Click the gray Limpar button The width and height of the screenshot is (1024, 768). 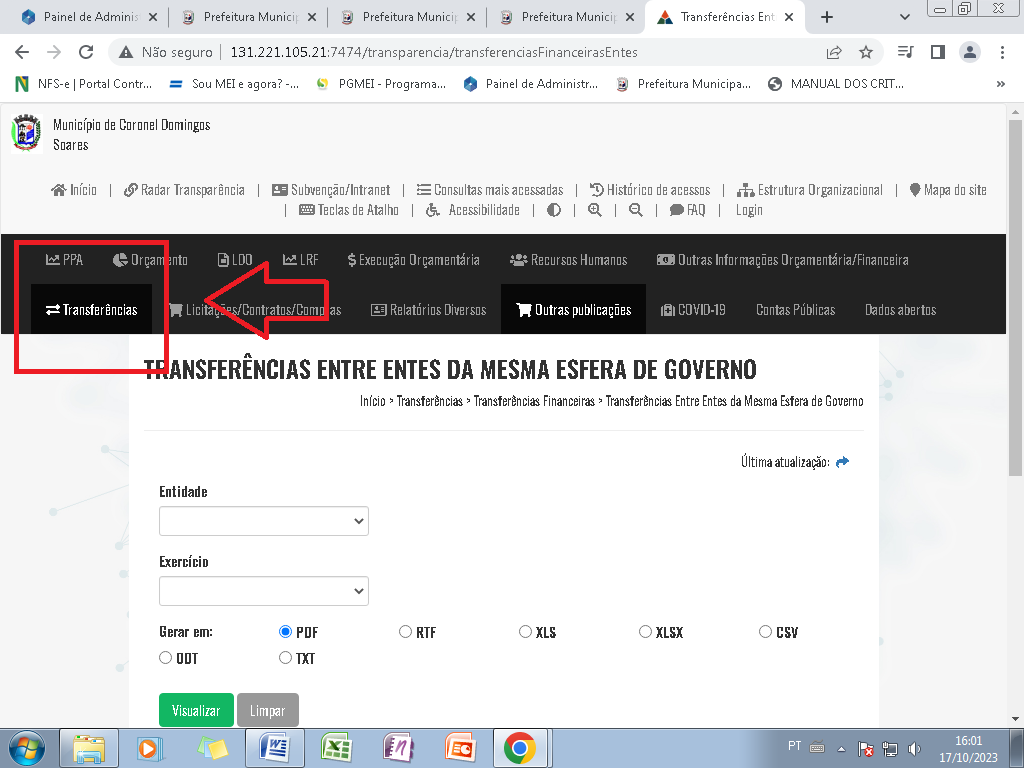click(x=268, y=710)
